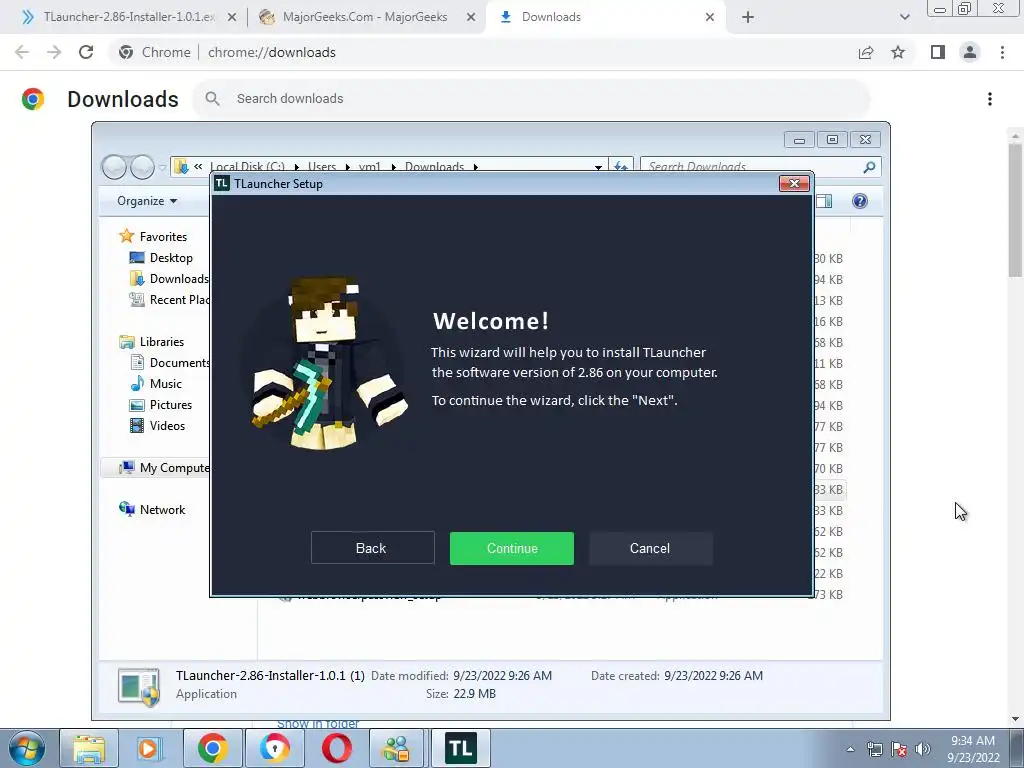Bookmark this page with the star icon
The height and width of the screenshot is (768, 1024).
point(898,52)
